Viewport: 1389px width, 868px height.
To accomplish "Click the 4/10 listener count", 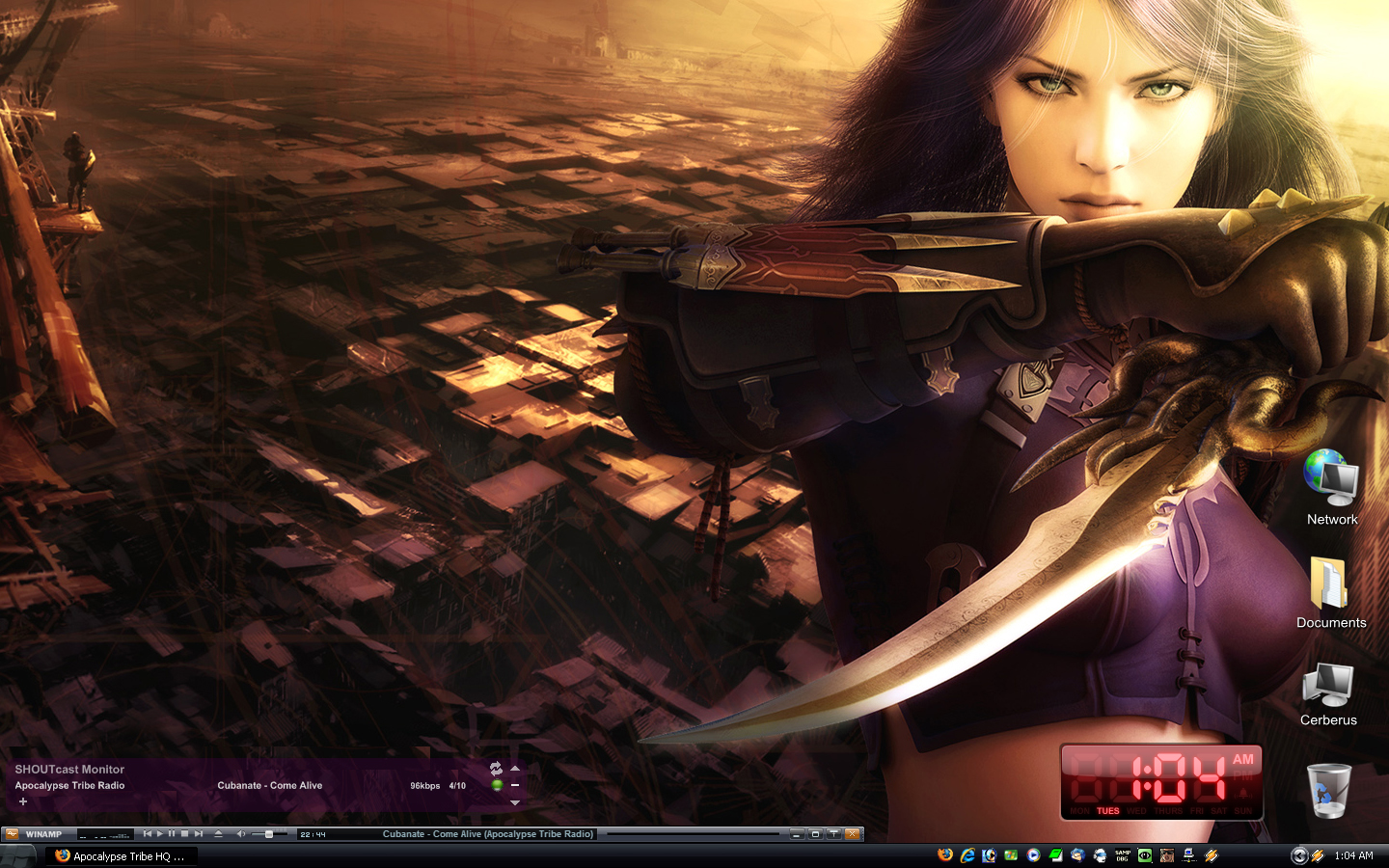I will [x=457, y=786].
